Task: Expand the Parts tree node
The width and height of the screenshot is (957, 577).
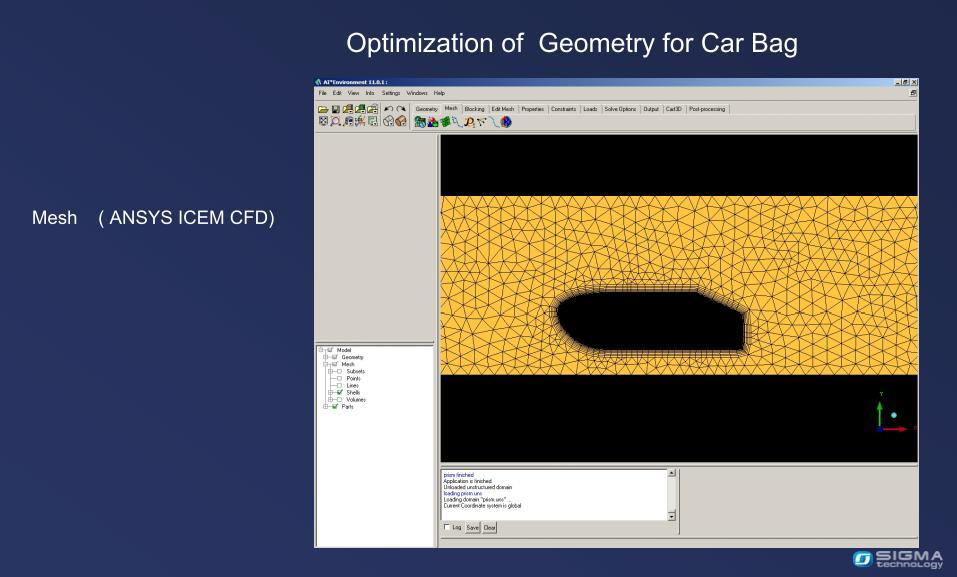Action: 326,407
